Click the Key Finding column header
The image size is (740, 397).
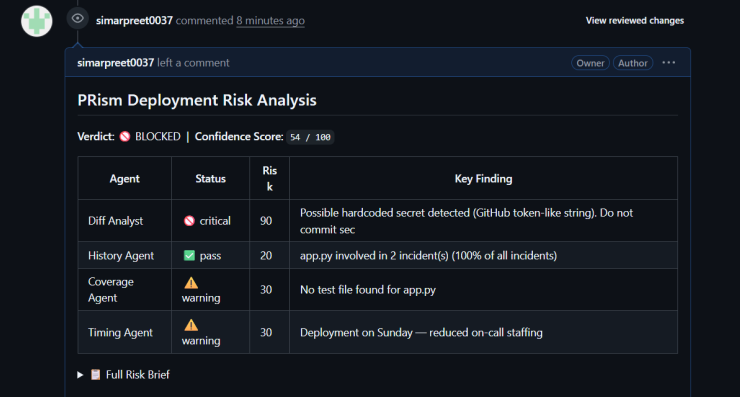483,178
